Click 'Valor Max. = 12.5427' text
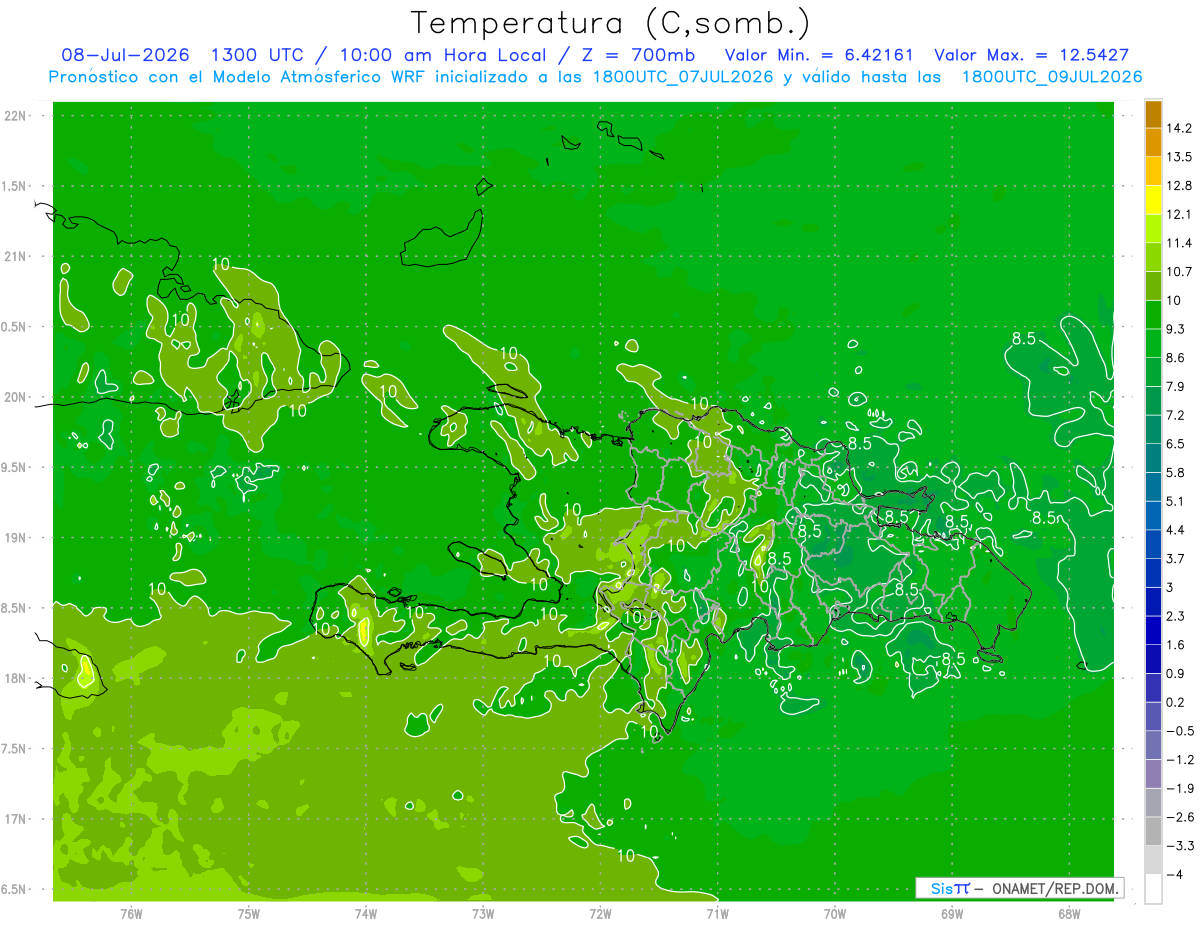The image size is (1200, 927). click(x=1031, y=55)
